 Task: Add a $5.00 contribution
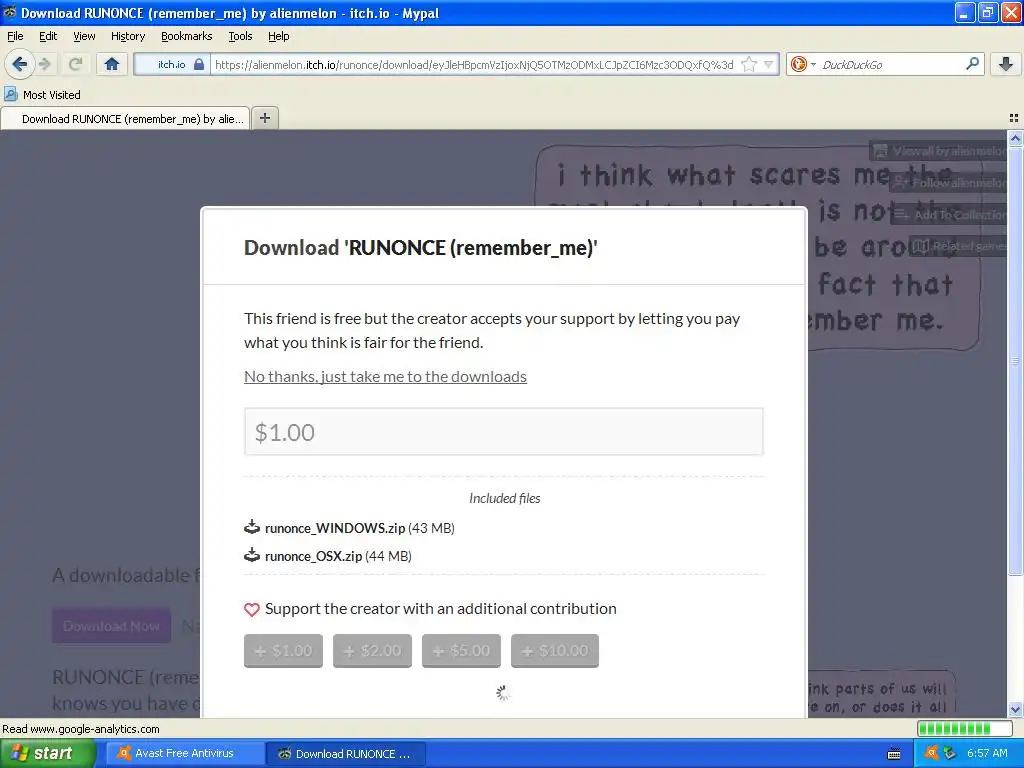(461, 650)
